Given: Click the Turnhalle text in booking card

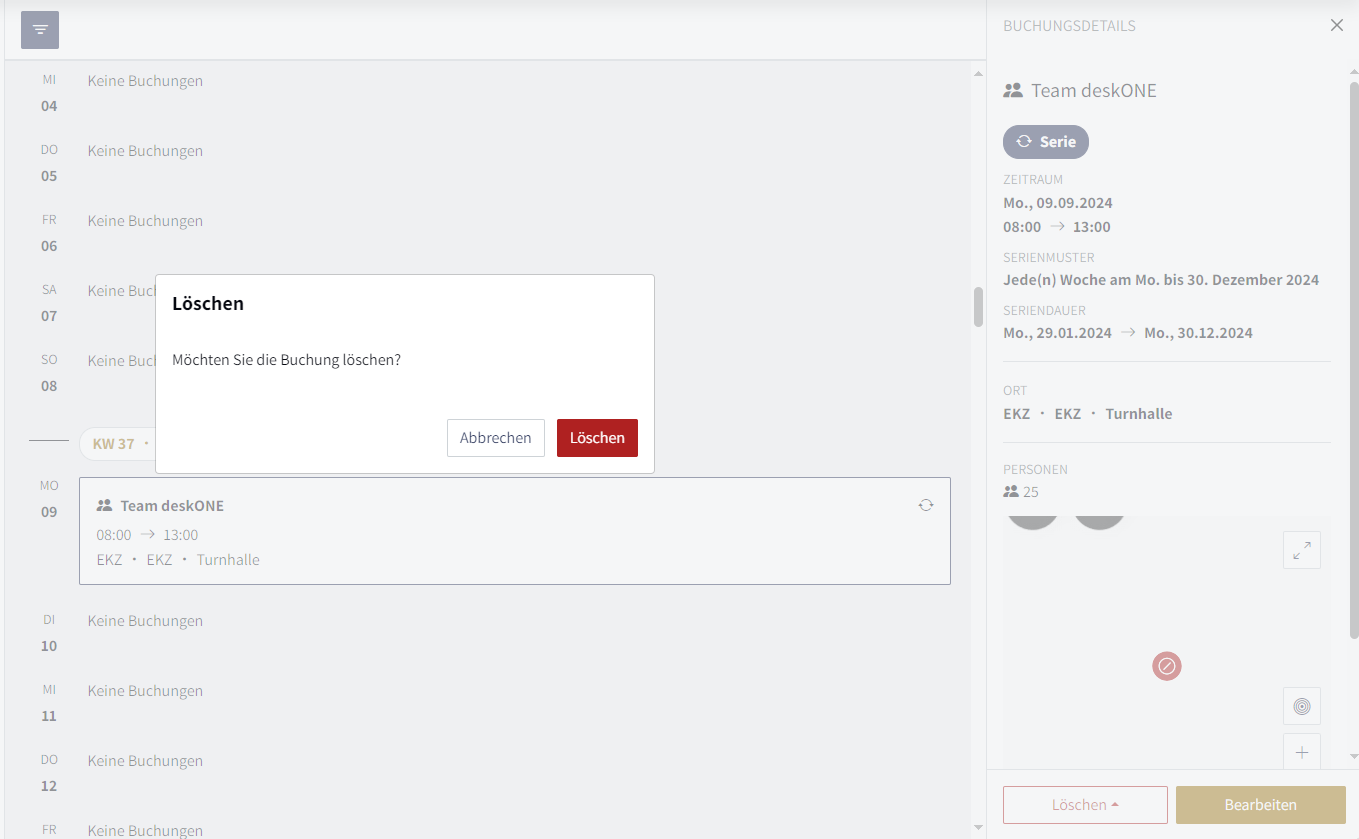Looking at the screenshot, I should (228, 560).
